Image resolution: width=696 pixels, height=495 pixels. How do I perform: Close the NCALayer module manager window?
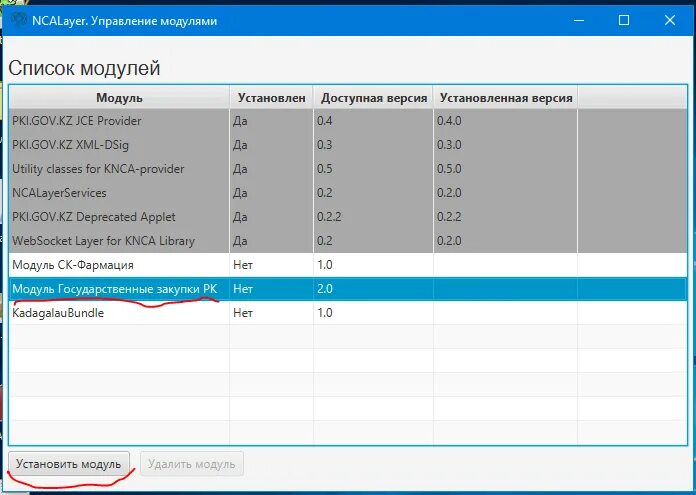pos(669,20)
